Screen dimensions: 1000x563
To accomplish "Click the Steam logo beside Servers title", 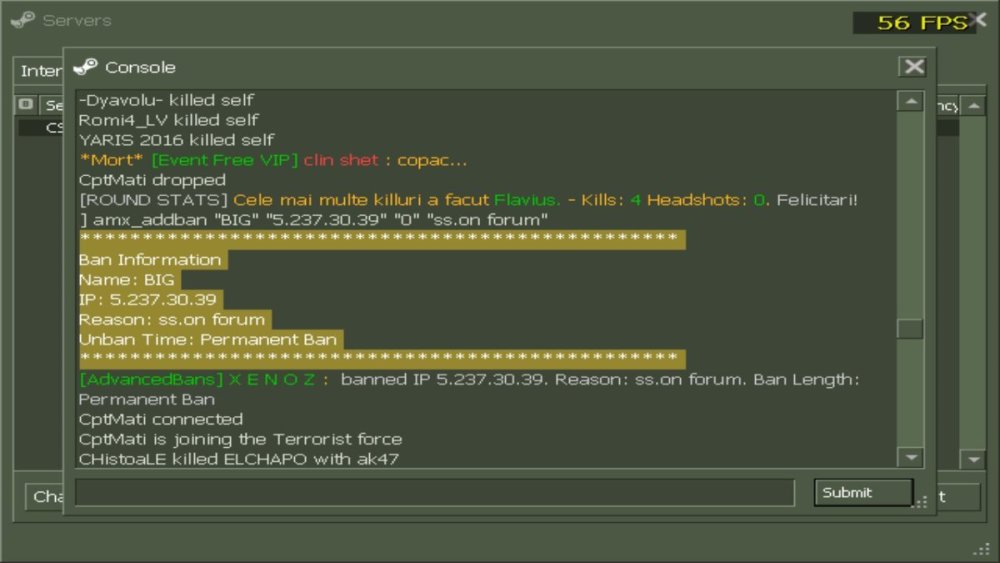I will [x=23, y=20].
